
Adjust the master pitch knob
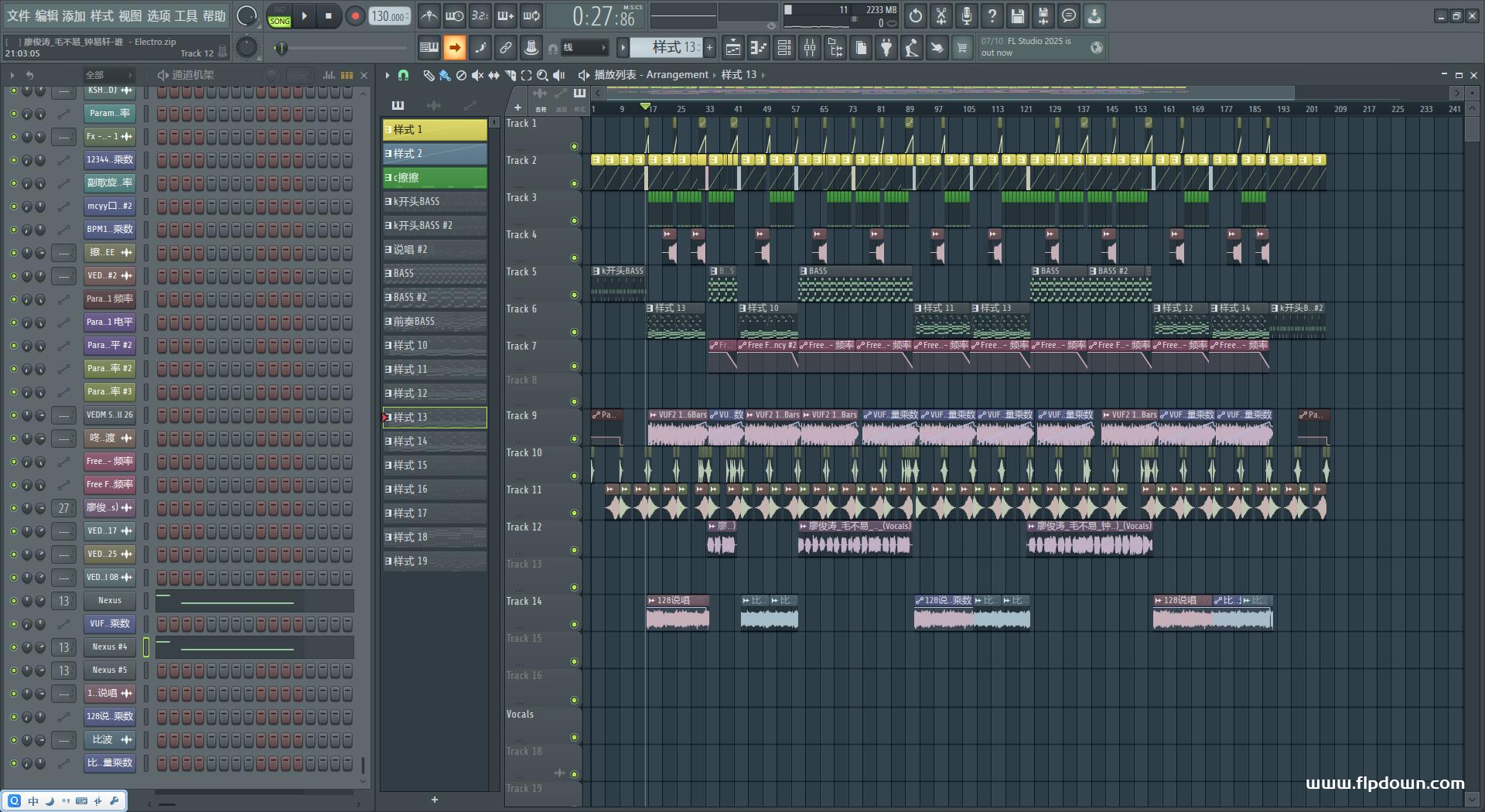coord(247,48)
